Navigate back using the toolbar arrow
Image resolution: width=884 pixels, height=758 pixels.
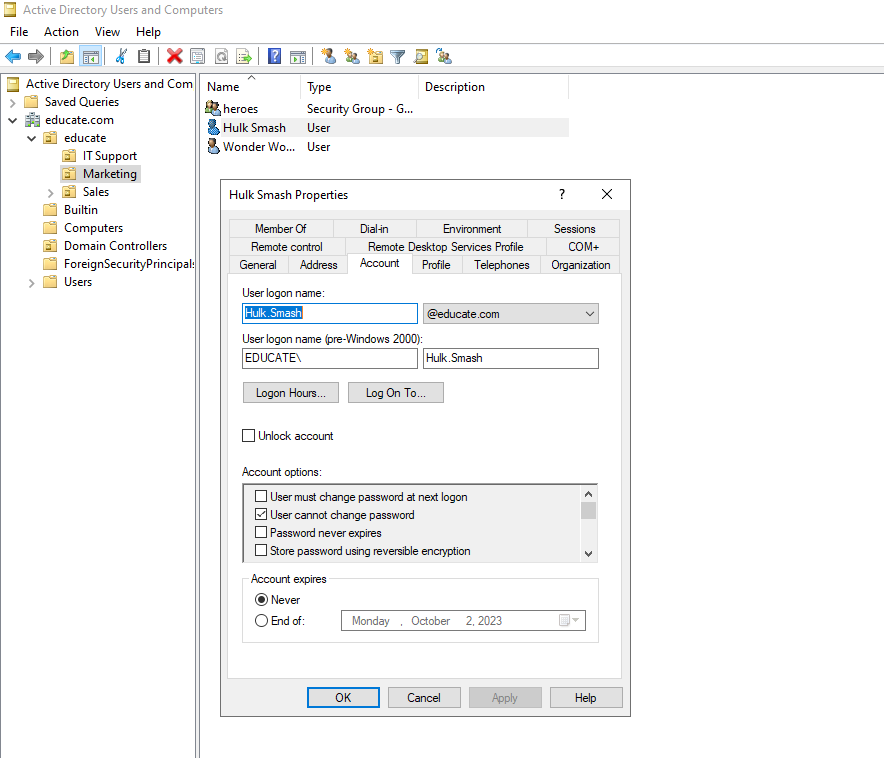pos(13,56)
